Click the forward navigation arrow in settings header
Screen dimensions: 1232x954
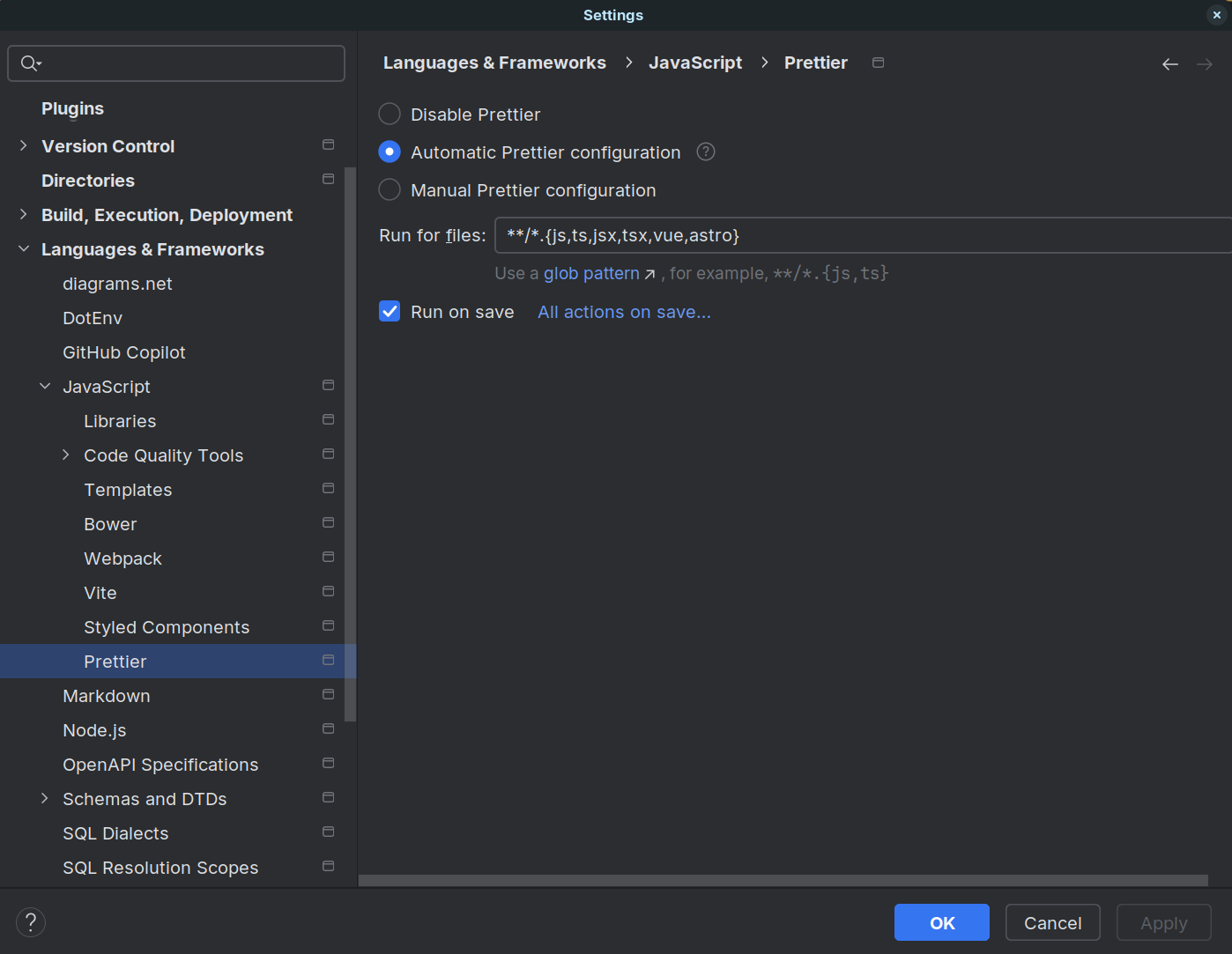click(1205, 63)
